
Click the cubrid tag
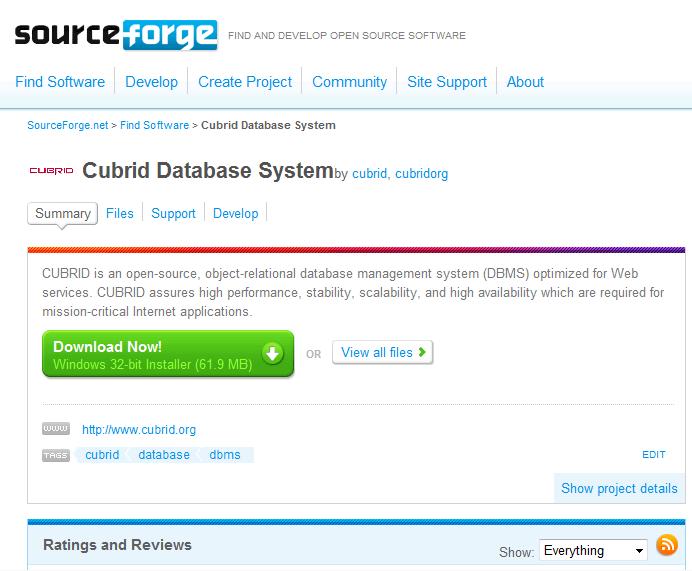[x=102, y=455]
